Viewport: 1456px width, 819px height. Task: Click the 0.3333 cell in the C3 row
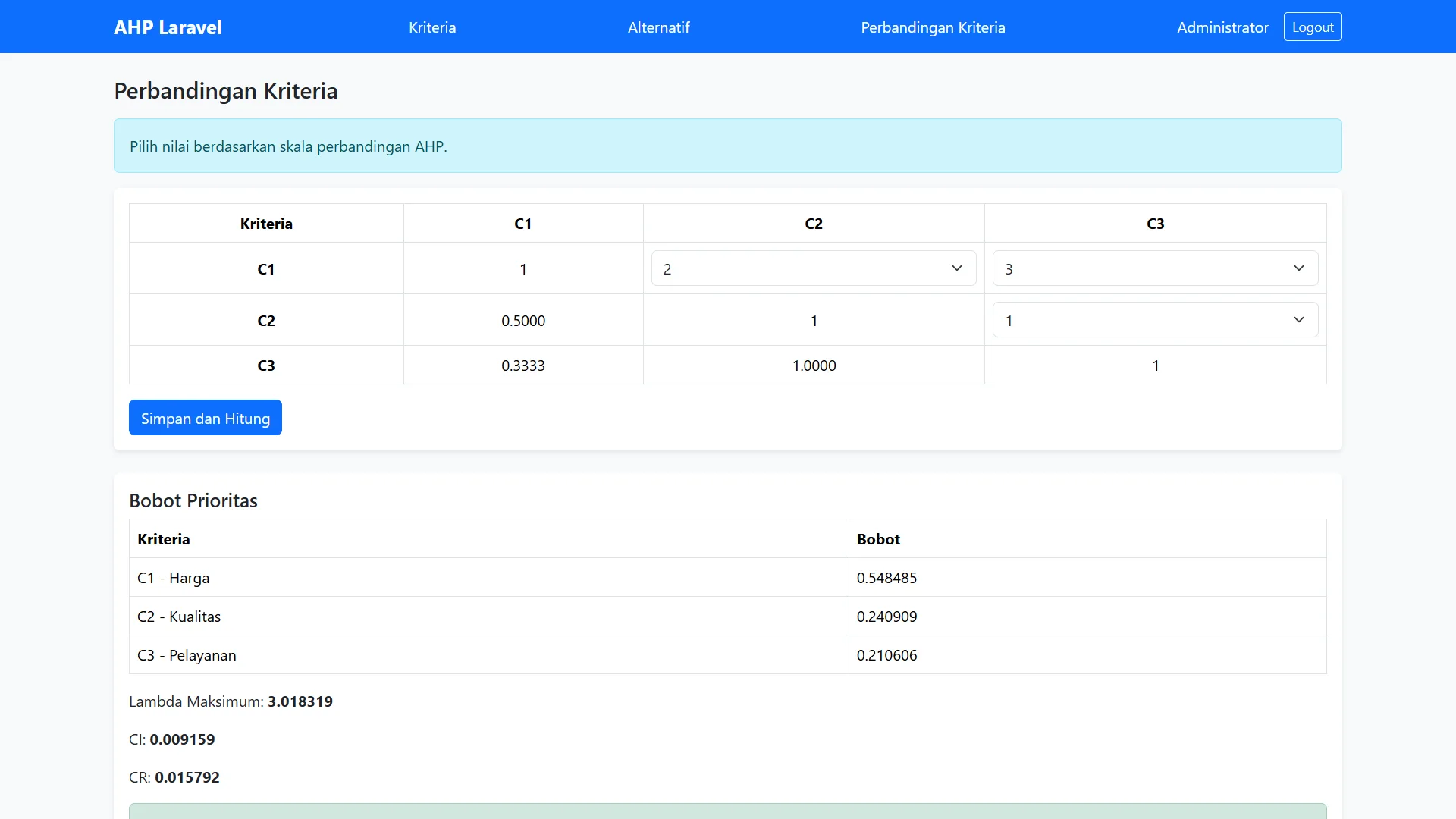click(523, 366)
